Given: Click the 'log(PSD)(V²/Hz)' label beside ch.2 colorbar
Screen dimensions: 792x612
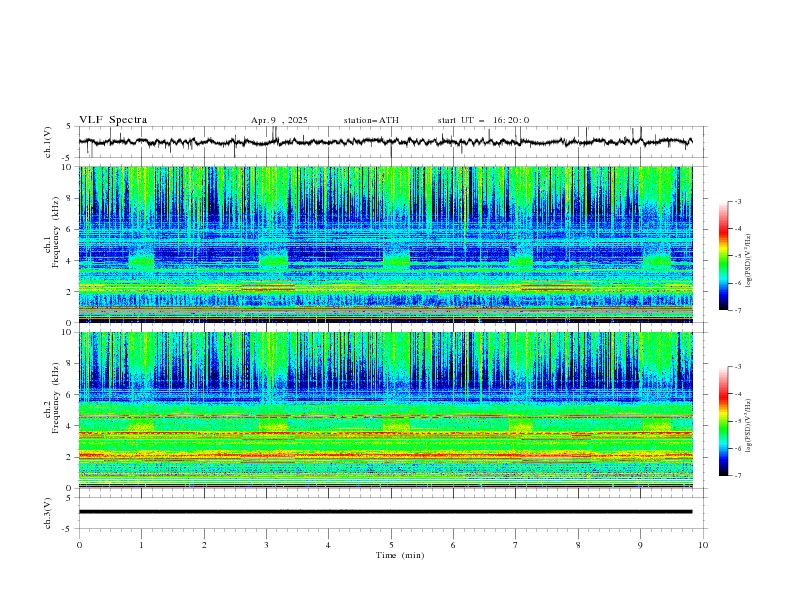Looking at the screenshot, I should coord(748,426).
